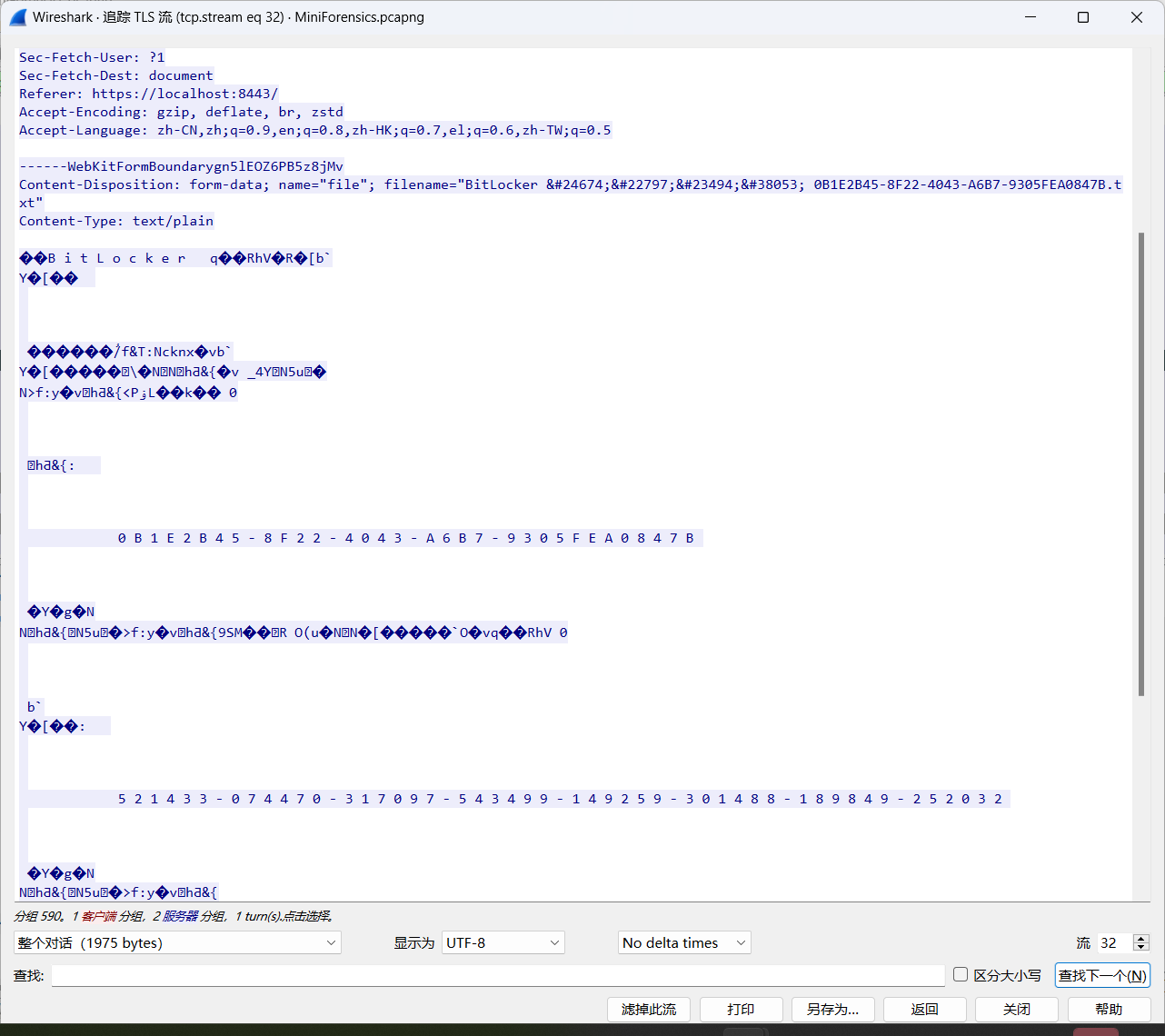1165x1036 pixels.
Task: Click the 滤掉此流 button
Action: [648, 1010]
